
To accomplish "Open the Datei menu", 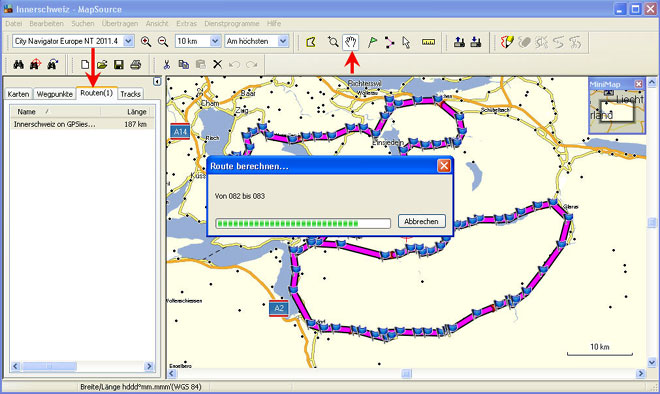I will point(14,24).
